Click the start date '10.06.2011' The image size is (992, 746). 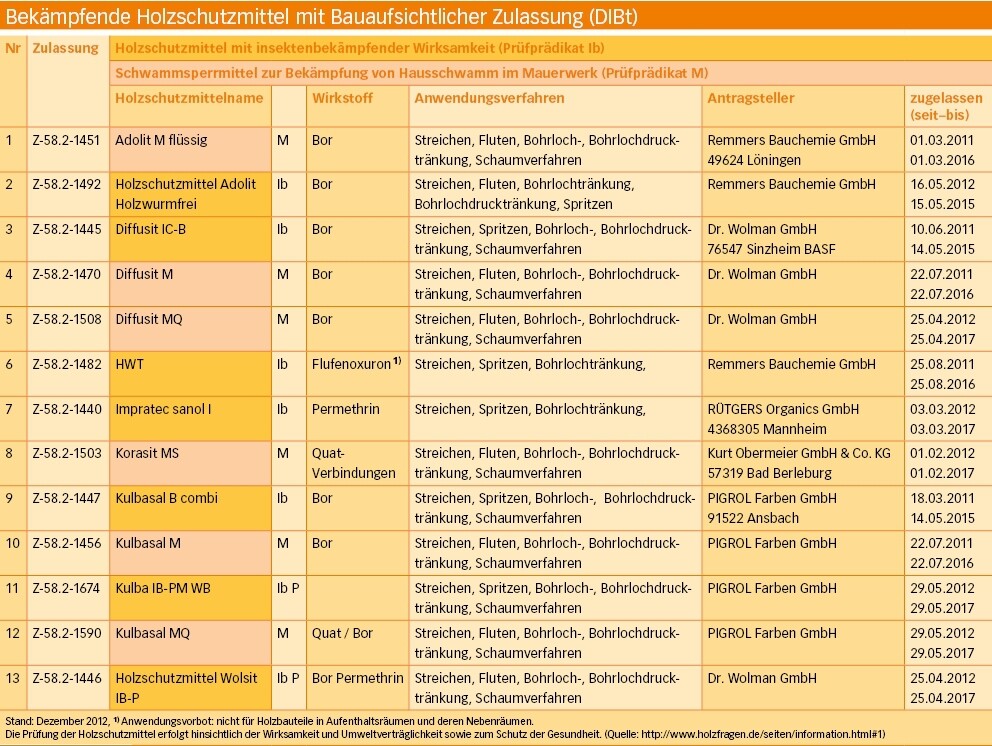[942, 230]
